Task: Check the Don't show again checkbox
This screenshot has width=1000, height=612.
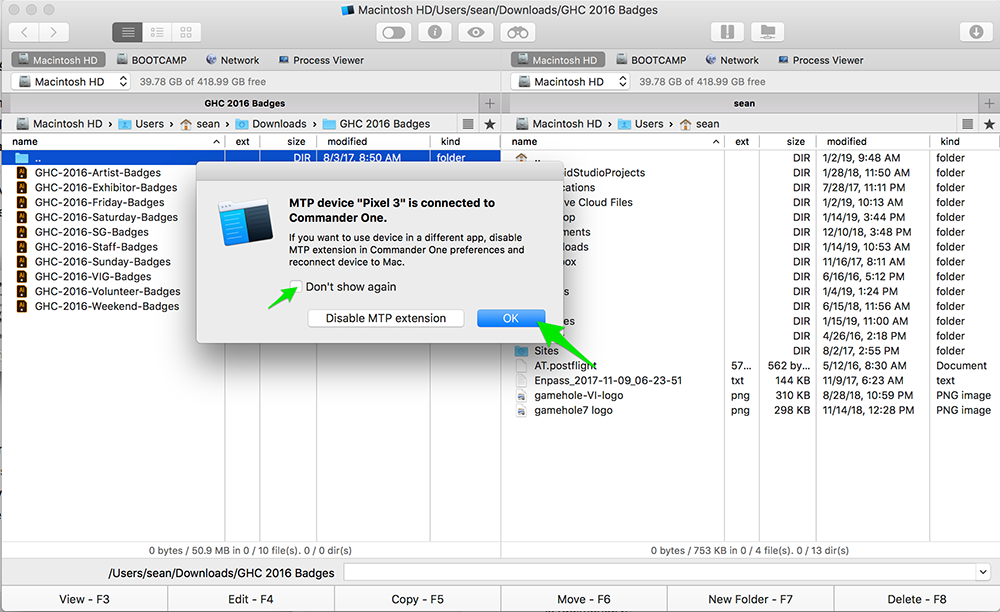Action: [296, 287]
